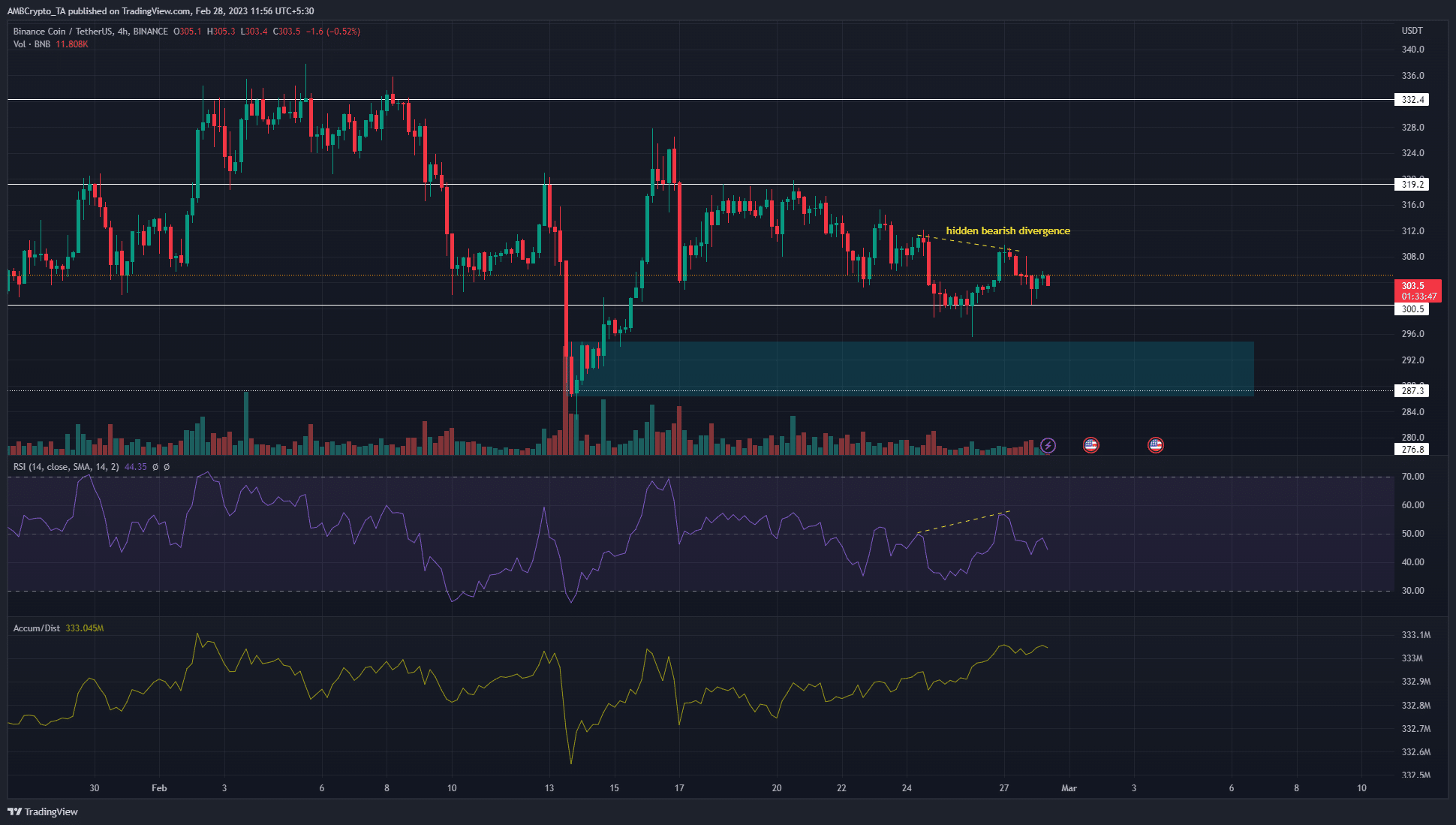This screenshot has height=825, width=1456.
Task: Click the date 13 on time axis
Action: click(549, 788)
